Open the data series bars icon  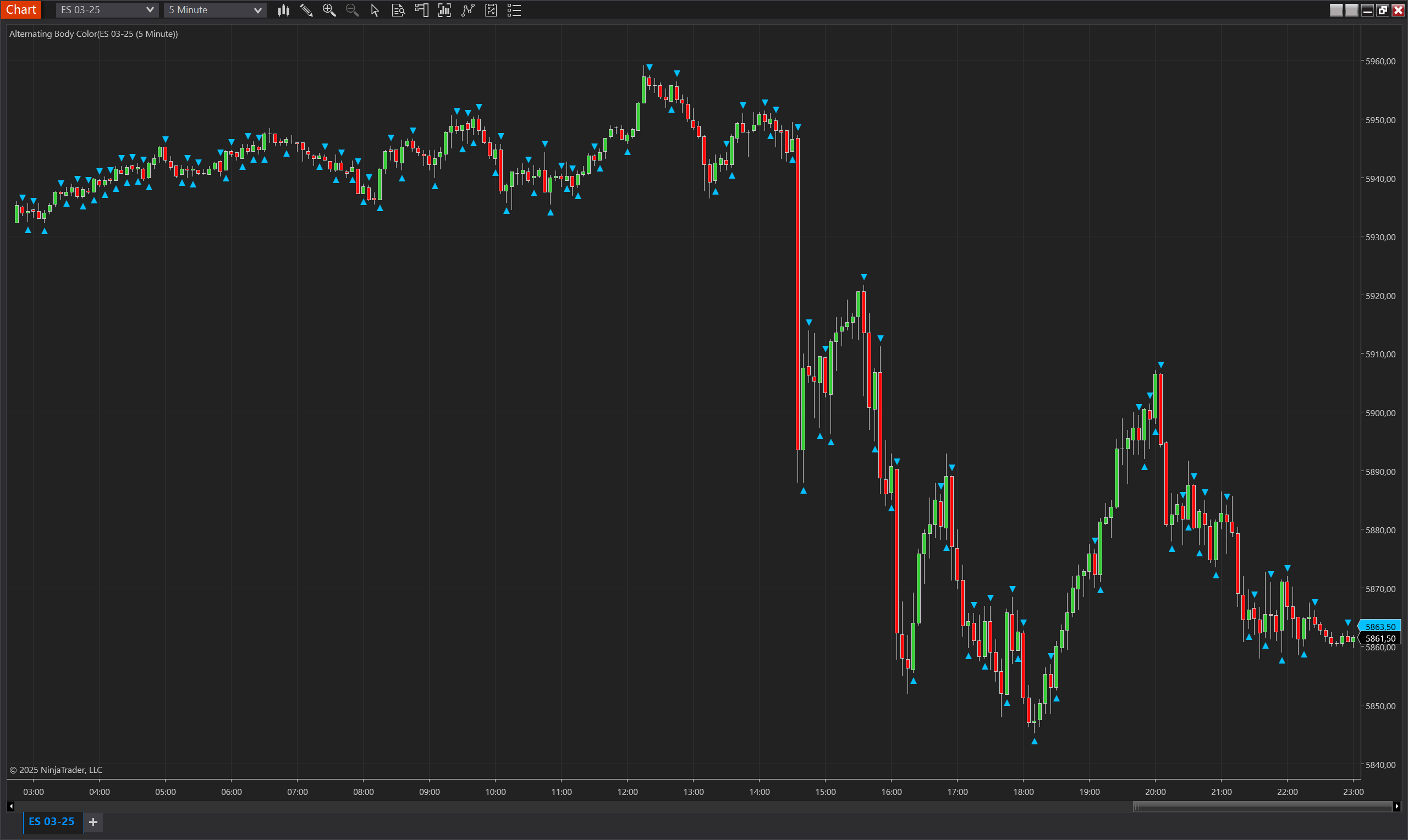(x=444, y=10)
